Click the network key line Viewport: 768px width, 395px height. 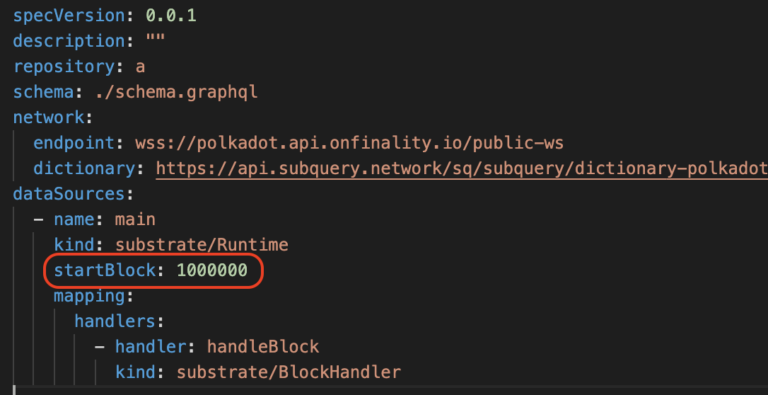coord(53,118)
